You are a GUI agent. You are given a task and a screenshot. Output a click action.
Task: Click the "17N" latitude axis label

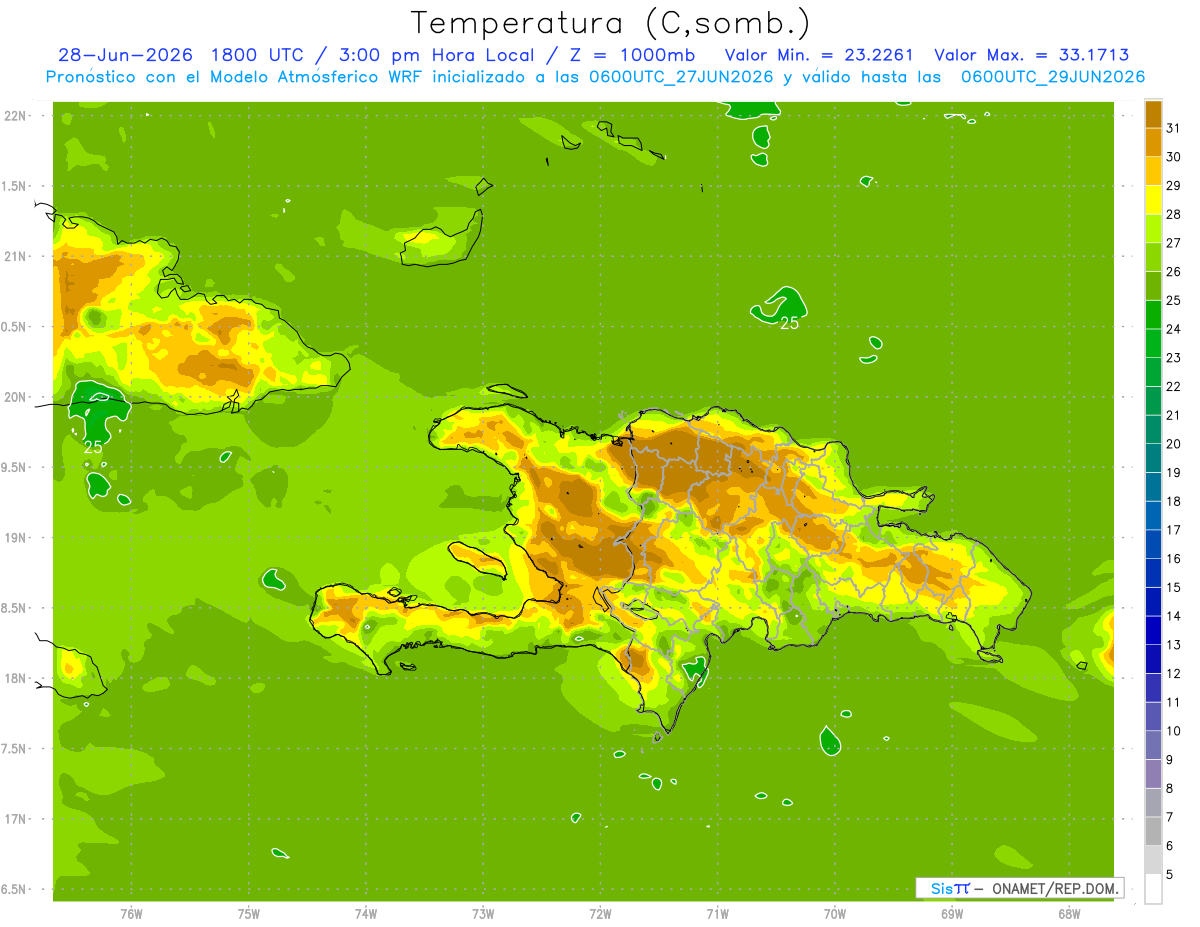[14, 819]
